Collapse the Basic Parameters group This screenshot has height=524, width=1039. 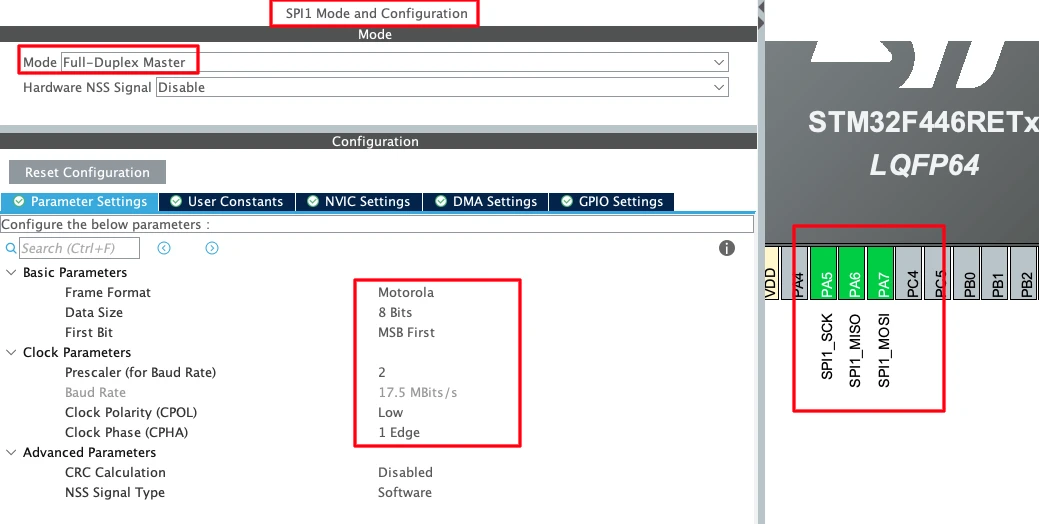coord(11,272)
